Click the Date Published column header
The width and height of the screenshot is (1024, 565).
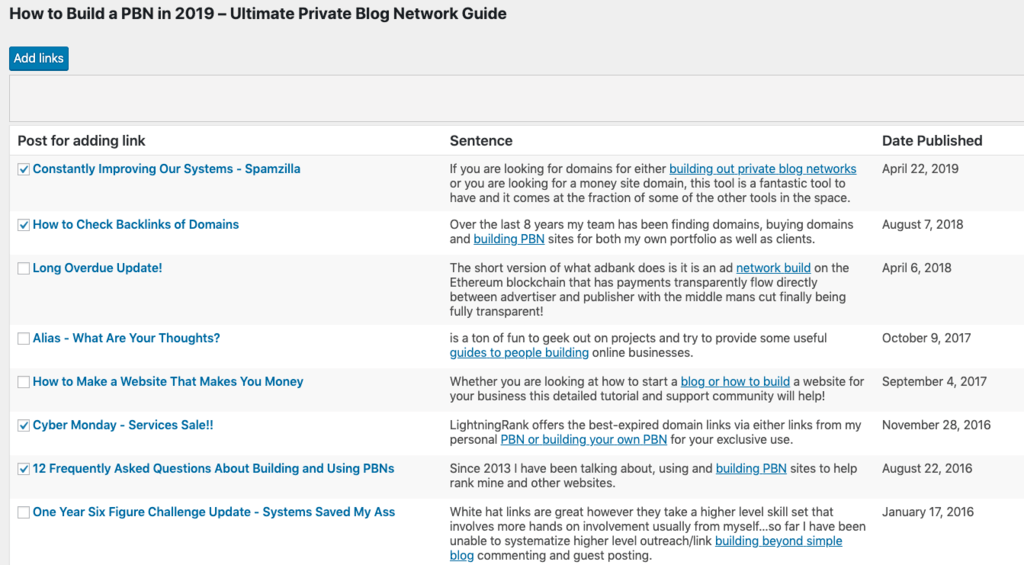pyautogui.click(x=932, y=140)
